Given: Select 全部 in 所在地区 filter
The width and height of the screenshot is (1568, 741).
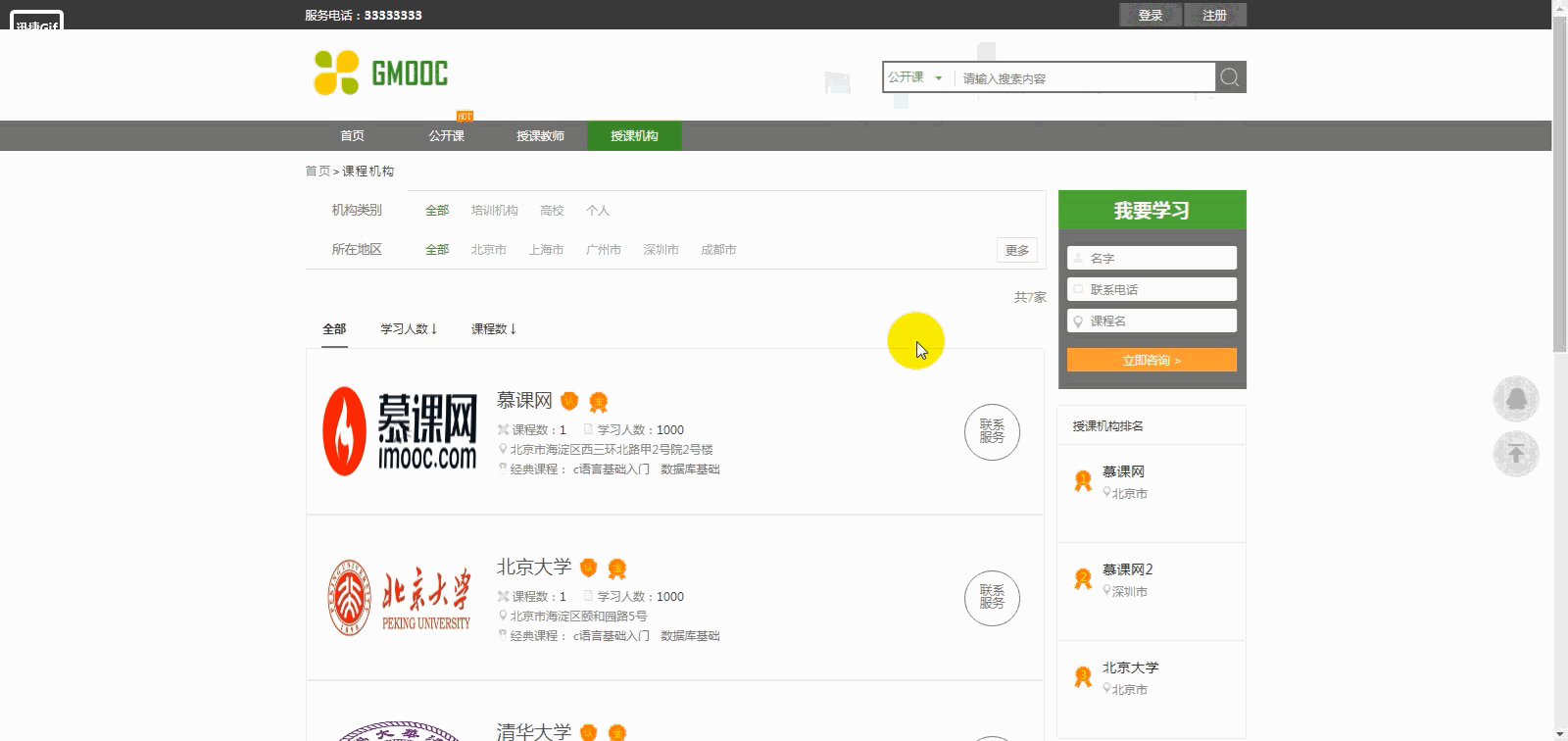Looking at the screenshot, I should 437,250.
